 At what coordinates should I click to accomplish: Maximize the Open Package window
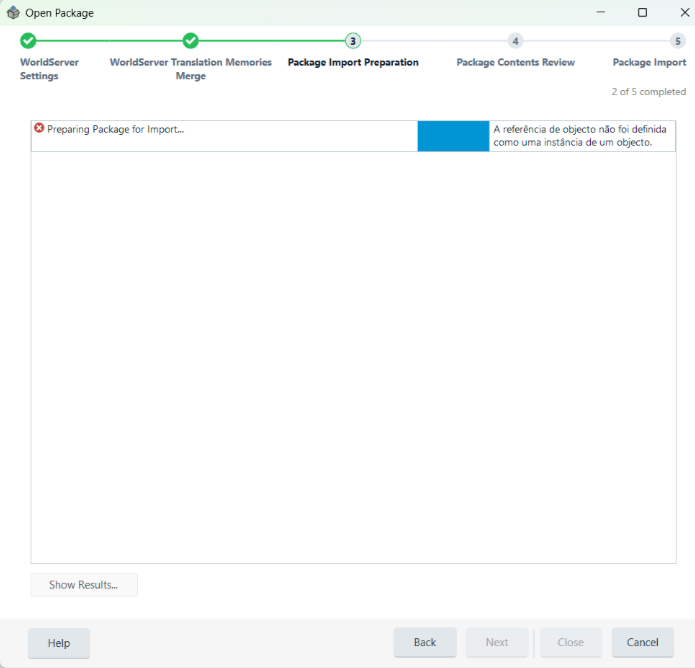tap(642, 12)
